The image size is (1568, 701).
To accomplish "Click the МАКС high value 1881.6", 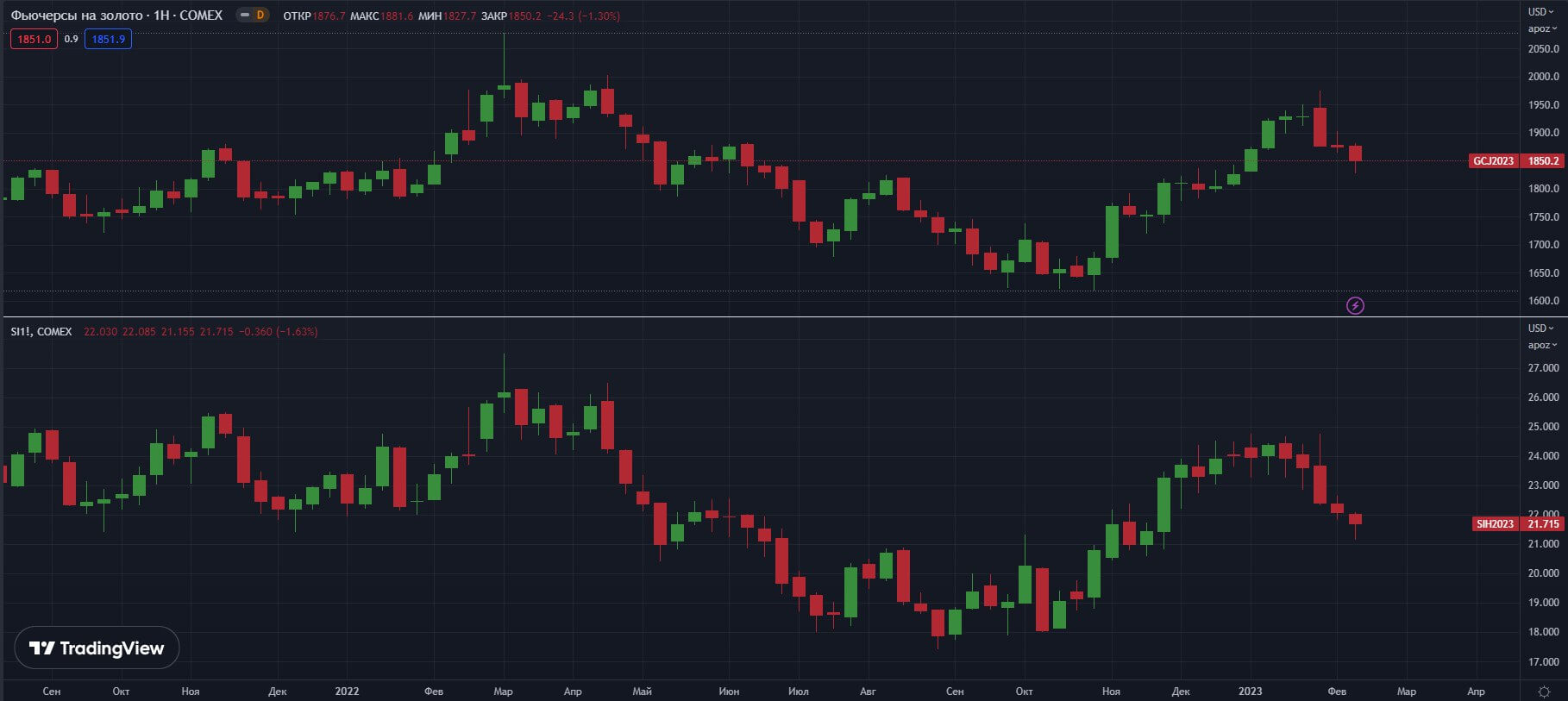I will click(x=397, y=16).
